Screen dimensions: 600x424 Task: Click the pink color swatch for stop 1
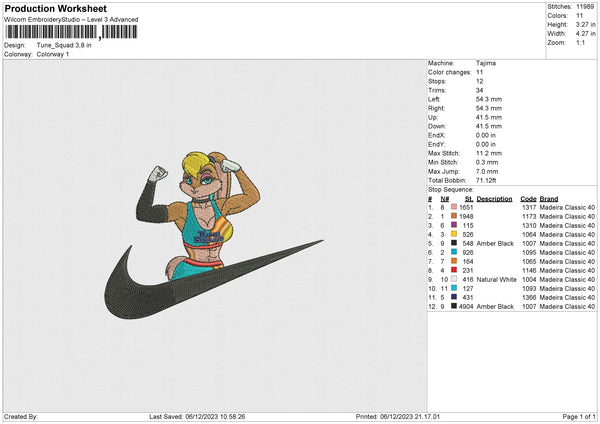coord(454,207)
